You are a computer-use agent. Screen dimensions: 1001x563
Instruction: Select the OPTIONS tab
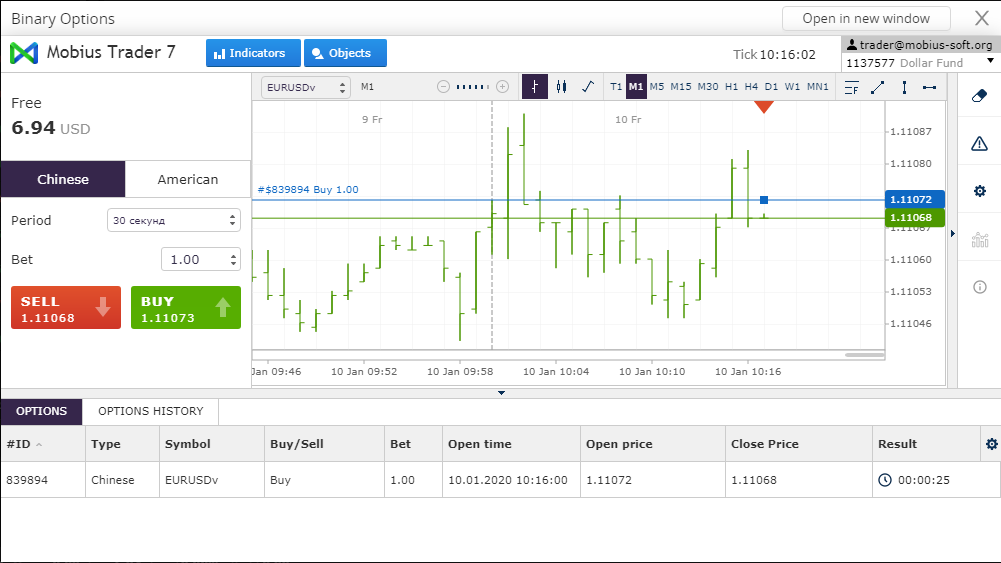click(41, 412)
